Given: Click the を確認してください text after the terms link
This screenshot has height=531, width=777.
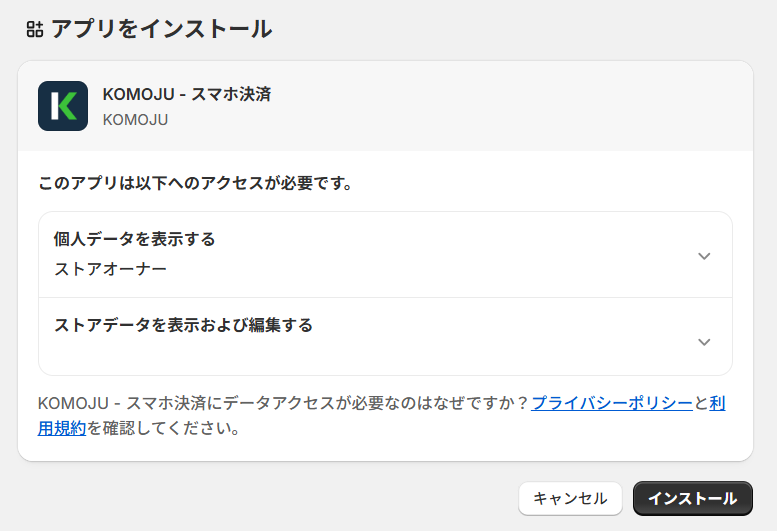Looking at the screenshot, I should (x=164, y=428).
